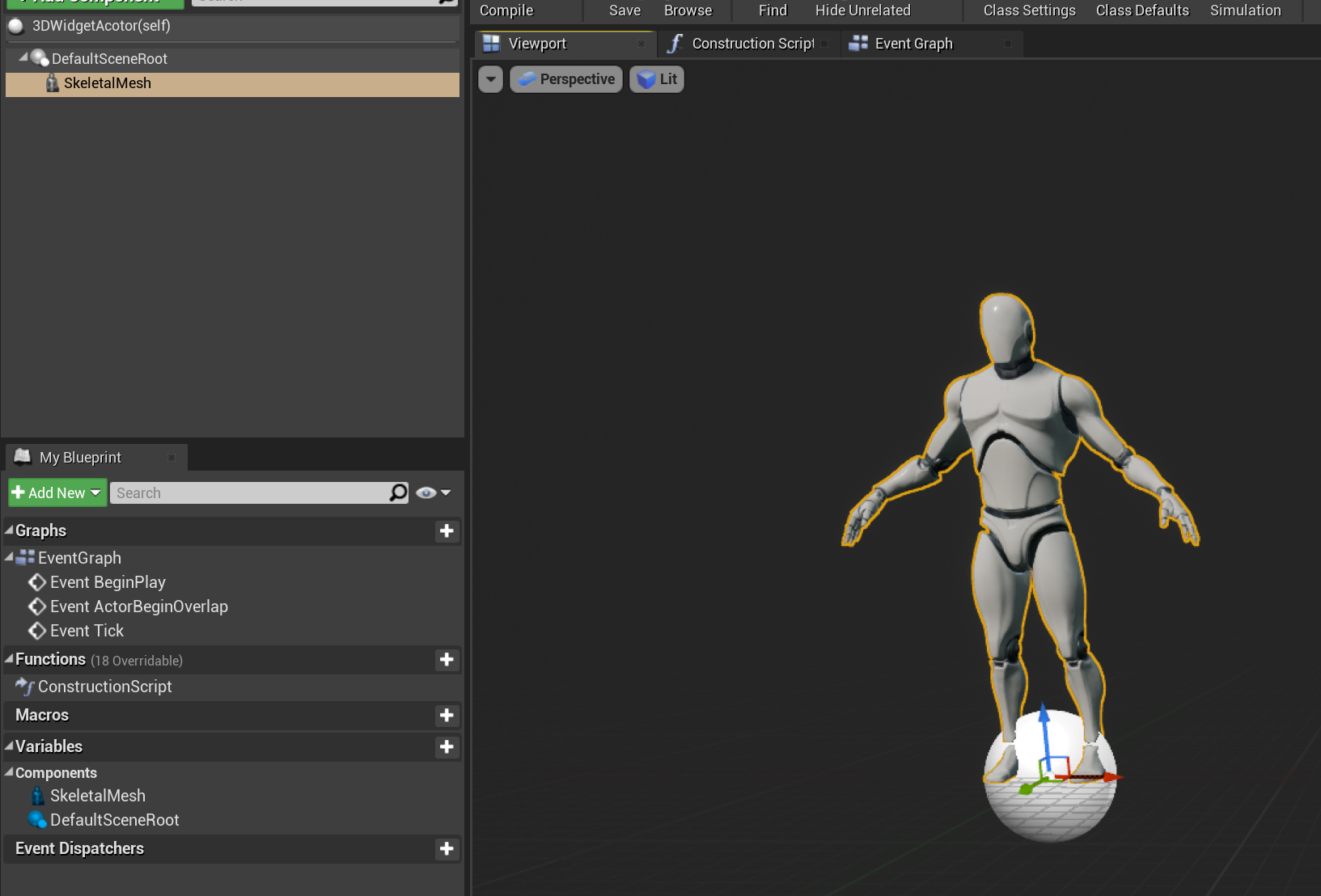The image size is (1321, 896).
Task: Click the plus icon beside Variables
Action: tap(447, 747)
